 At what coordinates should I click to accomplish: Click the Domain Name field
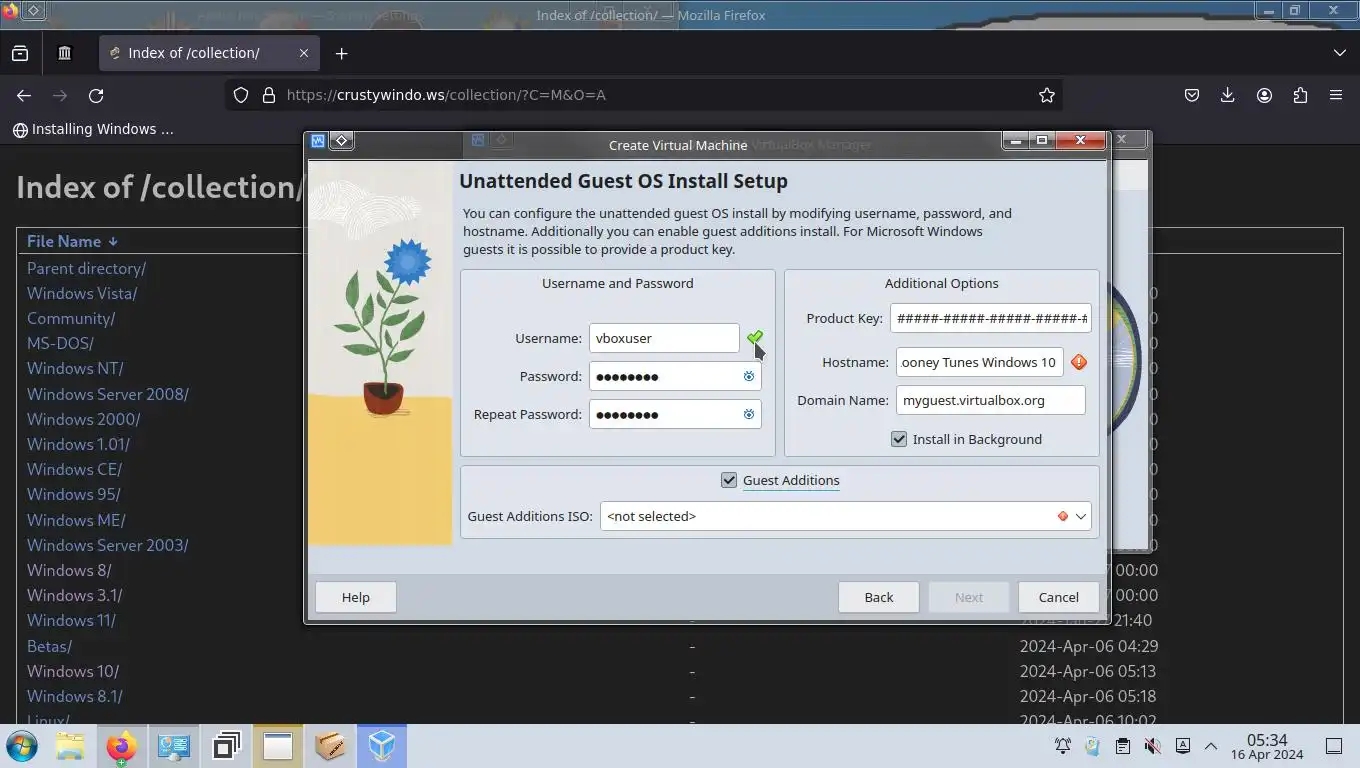(990, 400)
